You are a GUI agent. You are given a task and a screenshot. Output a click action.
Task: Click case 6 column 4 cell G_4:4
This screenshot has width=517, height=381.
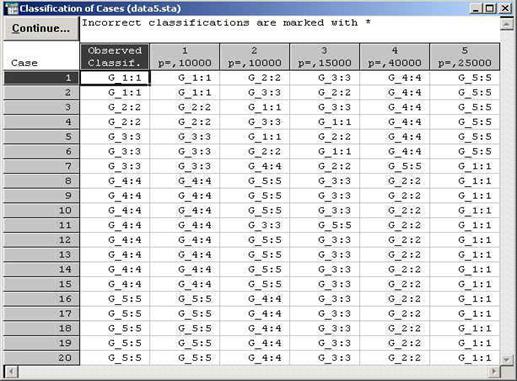pyautogui.click(x=395, y=151)
